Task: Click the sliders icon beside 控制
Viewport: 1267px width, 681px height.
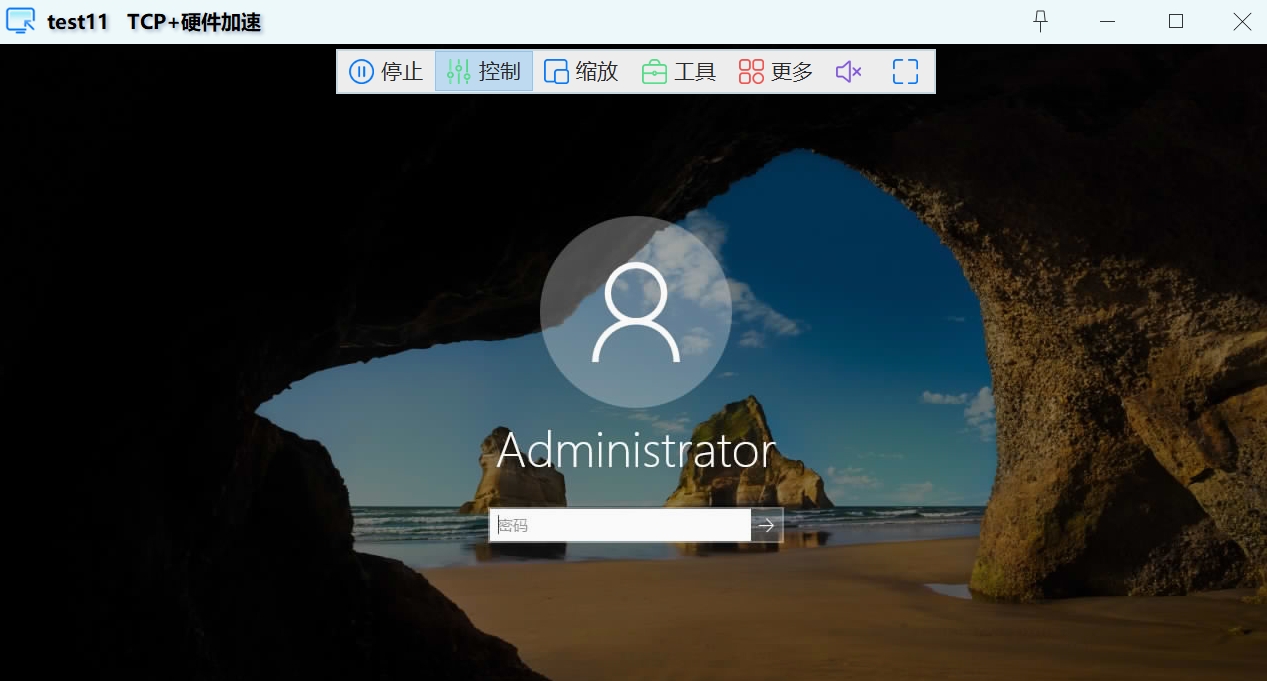Action: click(x=458, y=72)
